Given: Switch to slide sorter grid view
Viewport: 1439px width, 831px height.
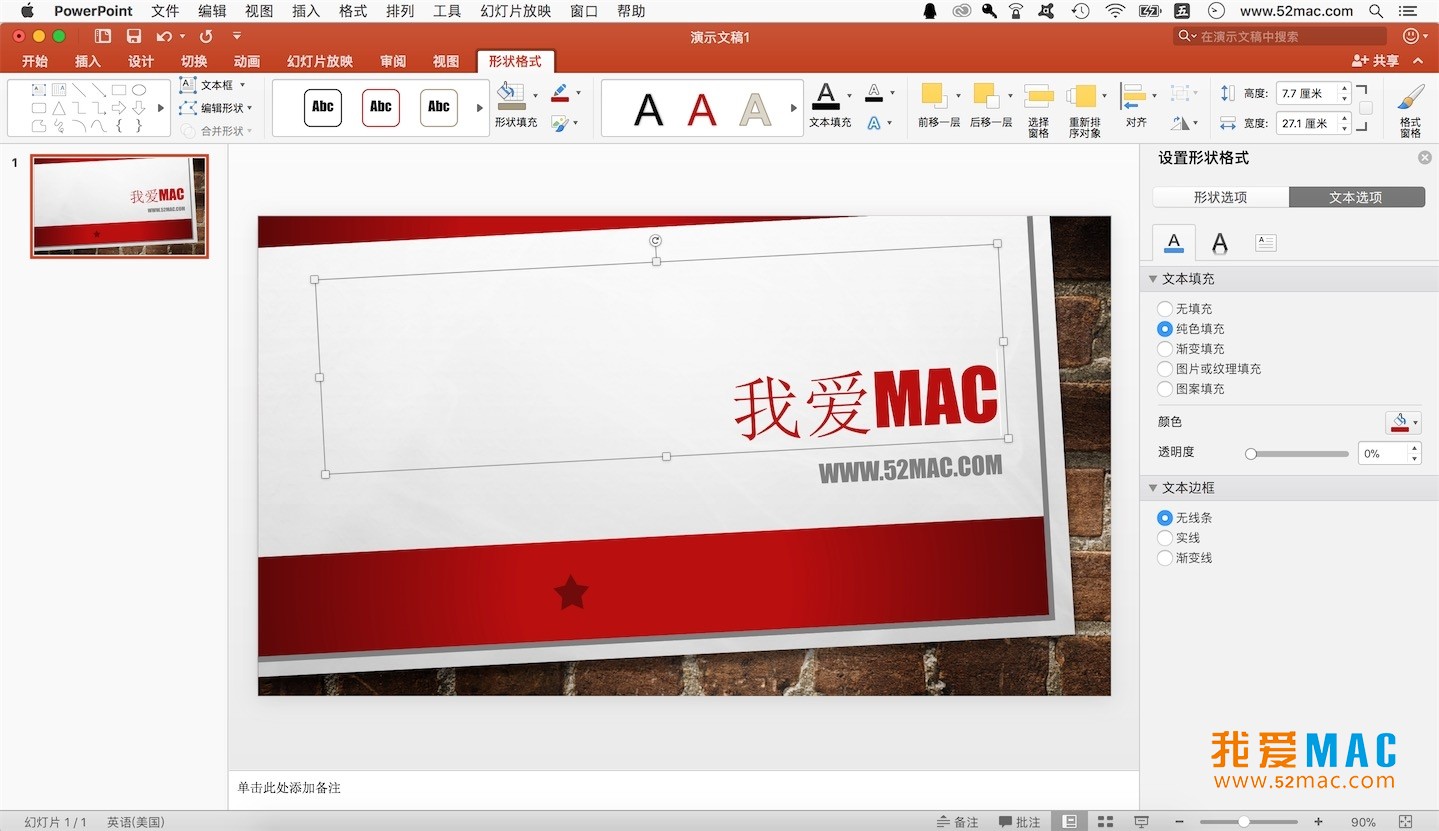Looking at the screenshot, I should [x=1105, y=822].
